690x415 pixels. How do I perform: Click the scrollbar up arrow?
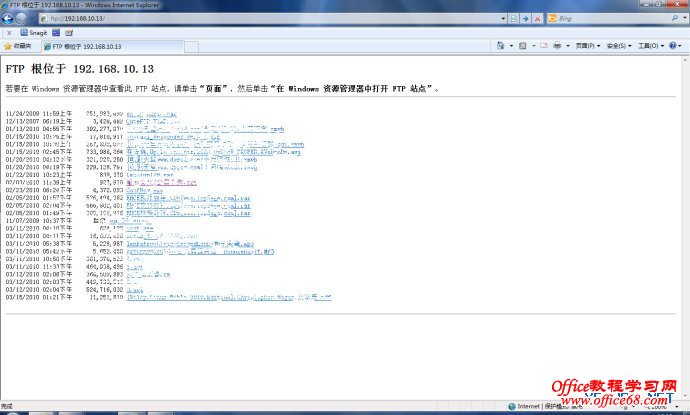[686, 60]
